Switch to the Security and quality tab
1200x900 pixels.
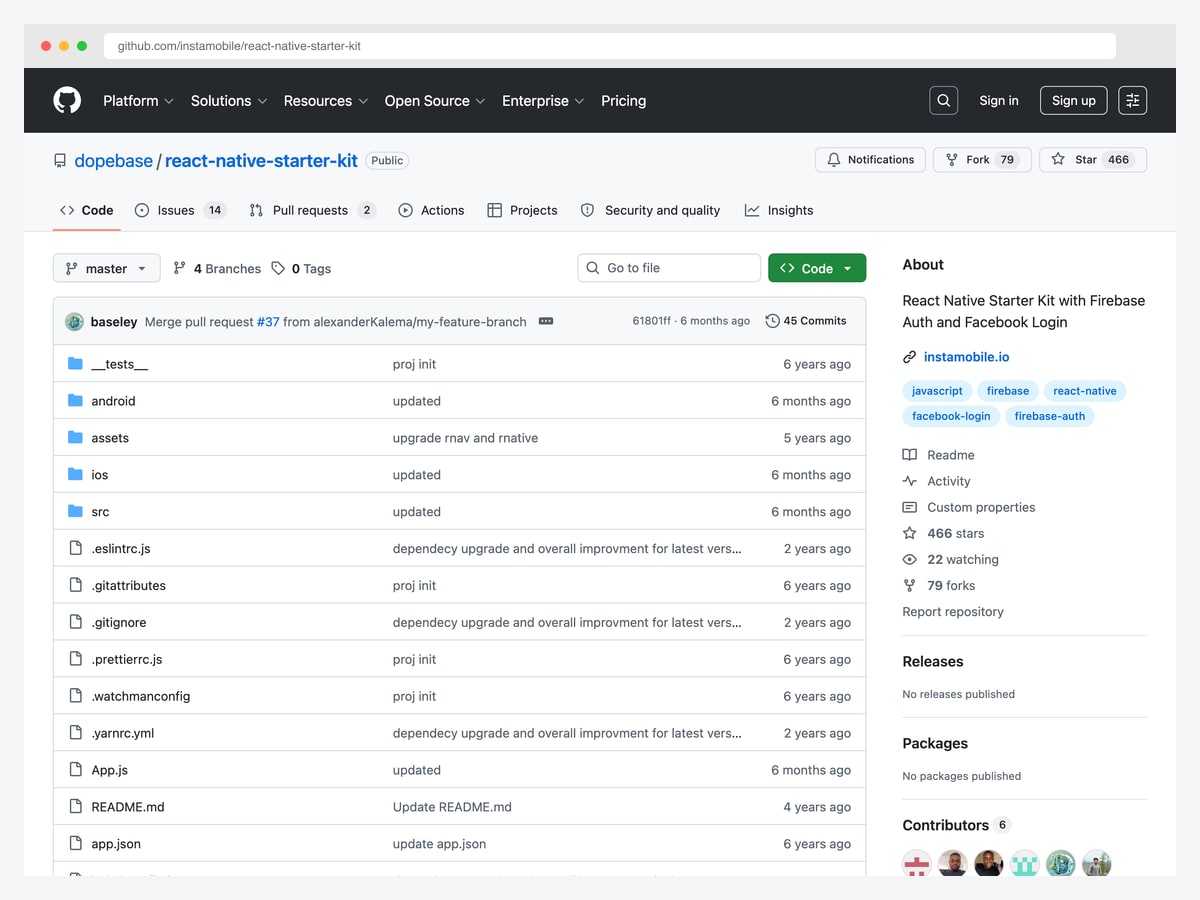[650, 210]
